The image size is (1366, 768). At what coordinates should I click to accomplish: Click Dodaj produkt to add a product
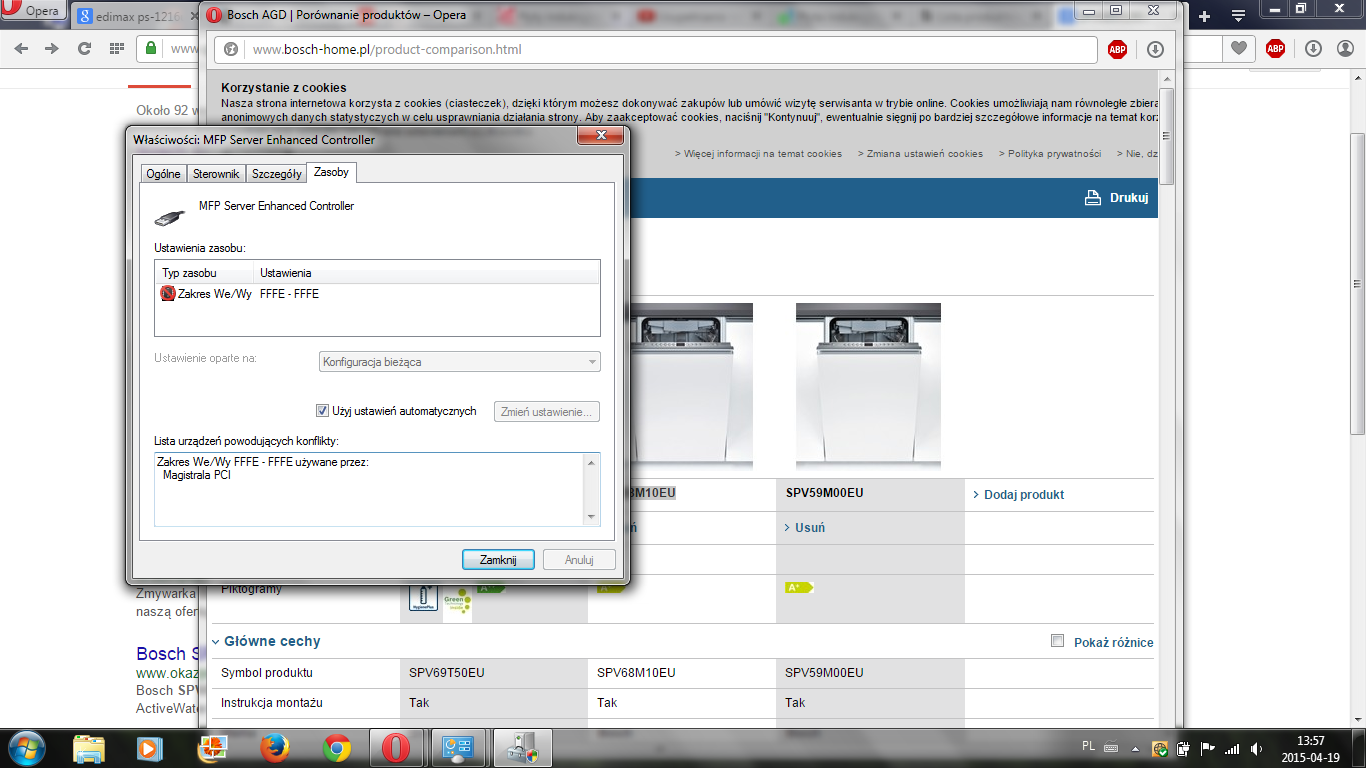point(1018,494)
